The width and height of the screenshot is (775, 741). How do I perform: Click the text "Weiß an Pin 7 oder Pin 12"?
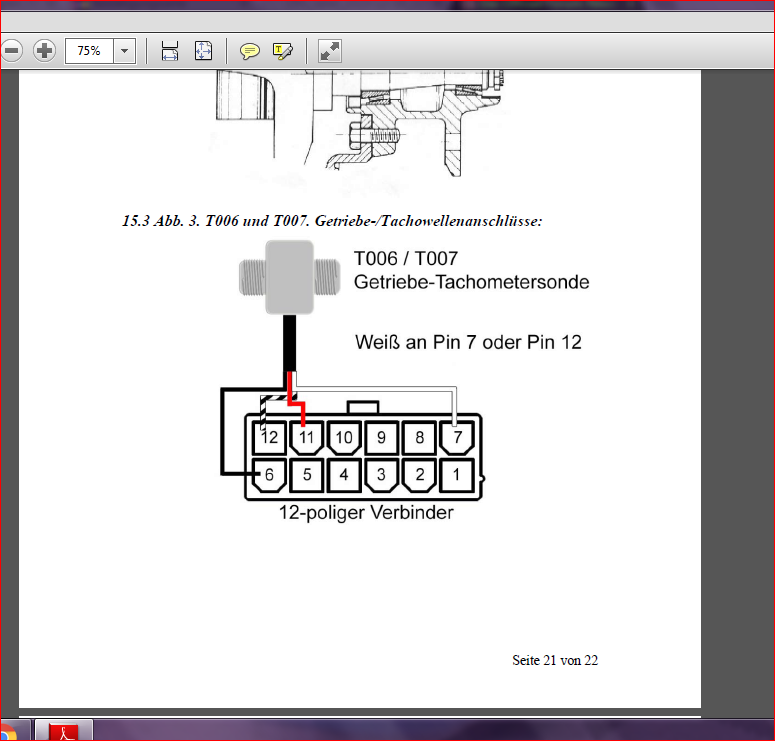[x=468, y=342]
